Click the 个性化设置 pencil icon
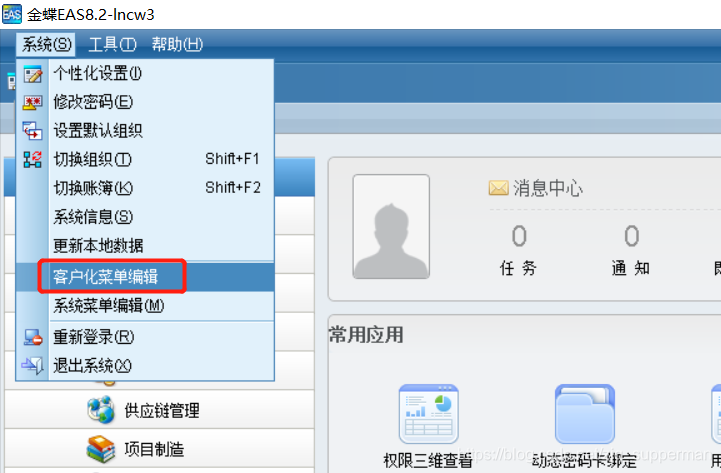The height and width of the screenshot is (473, 721). click(x=33, y=74)
